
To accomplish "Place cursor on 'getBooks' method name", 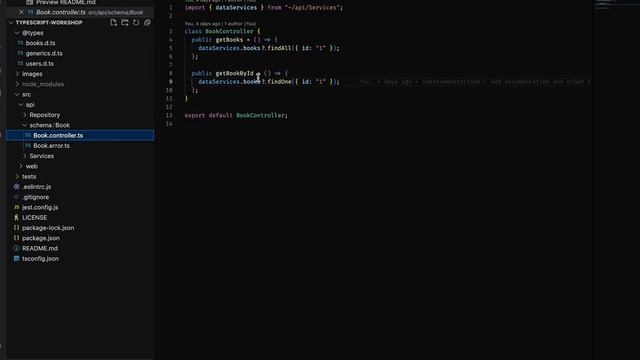I will coord(229,40).
